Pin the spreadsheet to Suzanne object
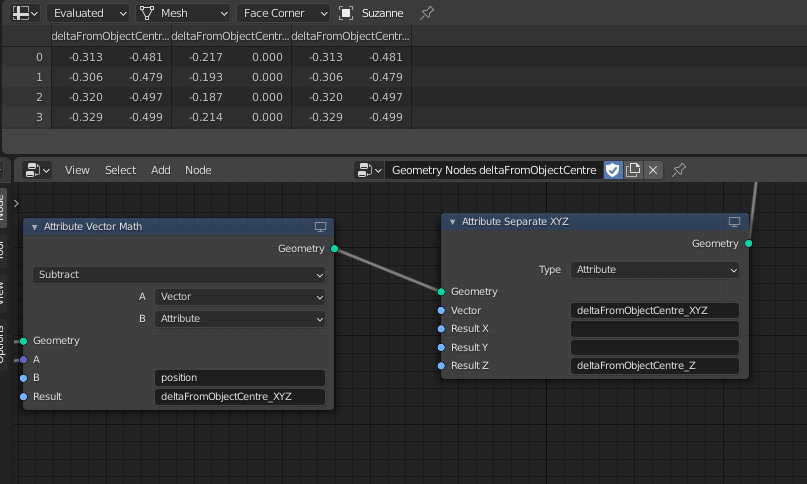 point(427,13)
